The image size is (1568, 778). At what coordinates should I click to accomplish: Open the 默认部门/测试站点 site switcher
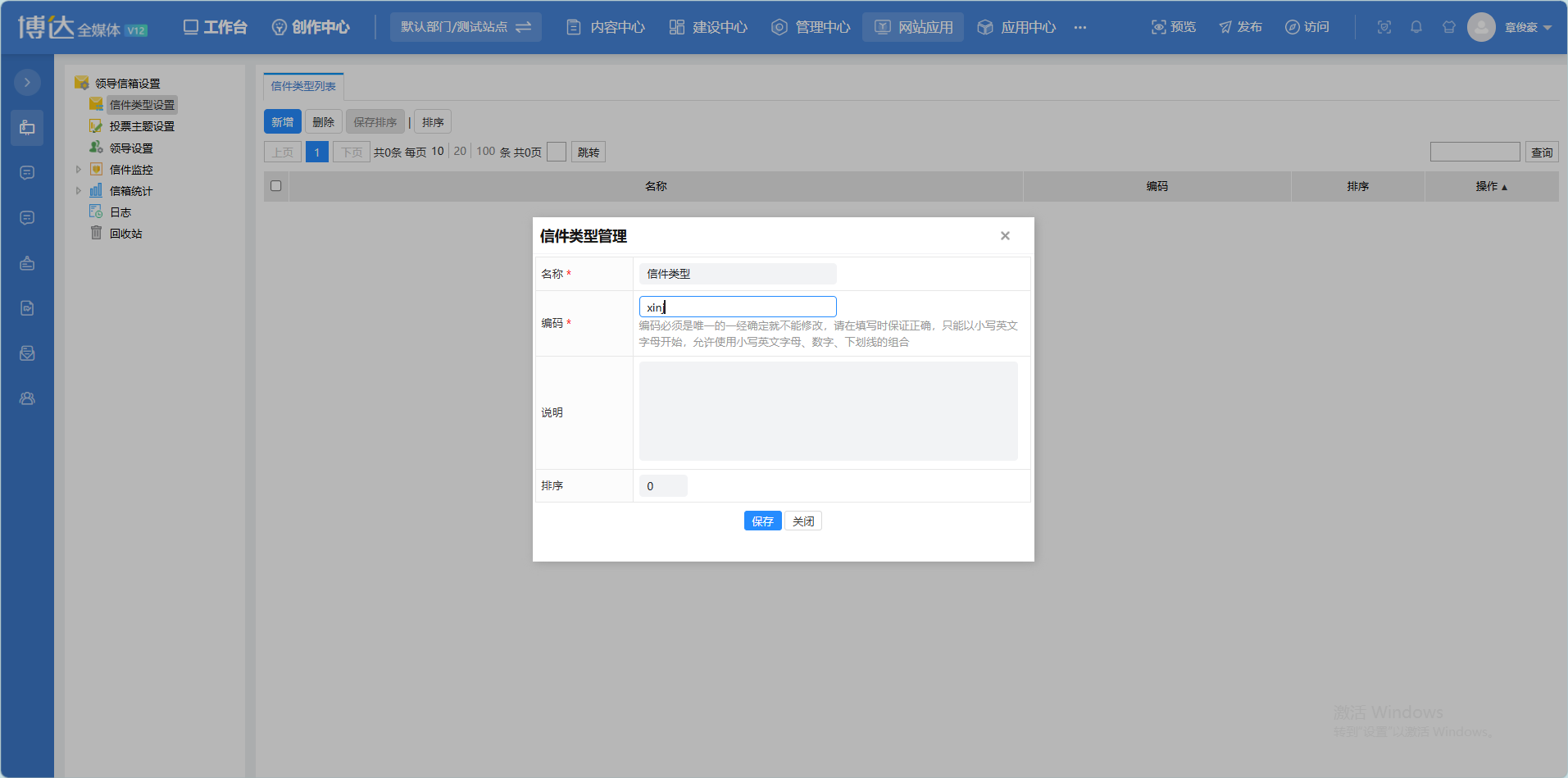click(x=466, y=27)
